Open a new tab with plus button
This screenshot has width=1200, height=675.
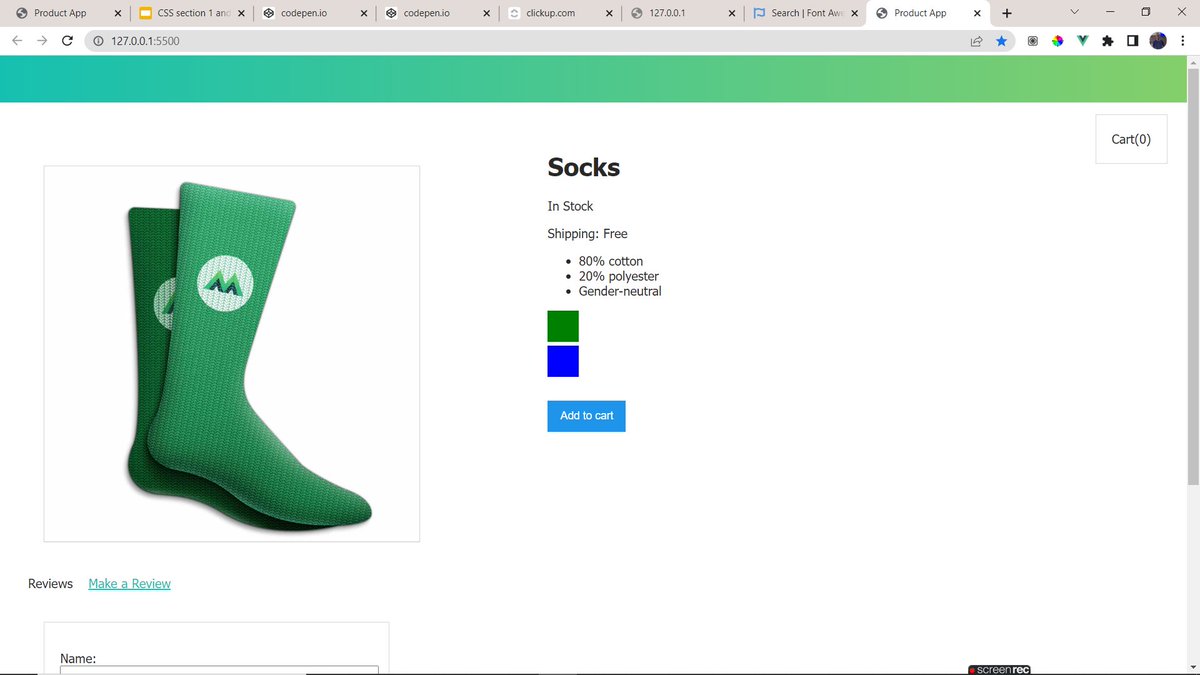tap(1006, 13)
